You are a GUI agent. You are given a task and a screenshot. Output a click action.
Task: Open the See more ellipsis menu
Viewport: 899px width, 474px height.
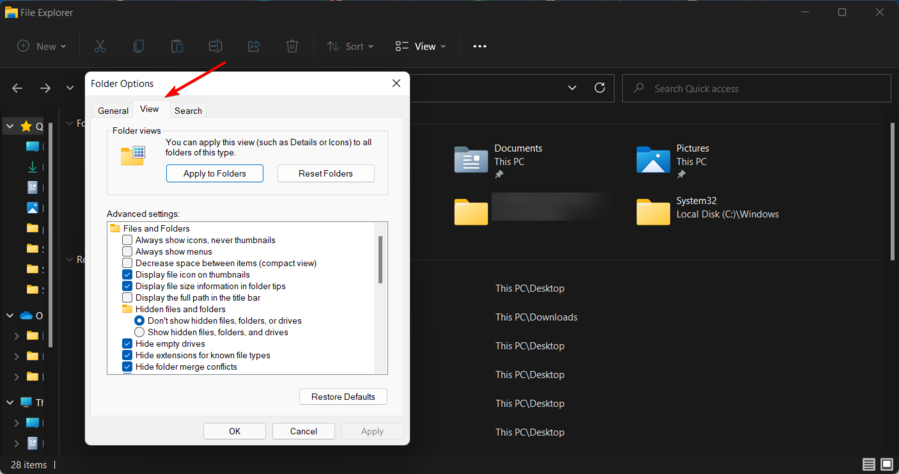pyautogui.click(x=480, y=46)
